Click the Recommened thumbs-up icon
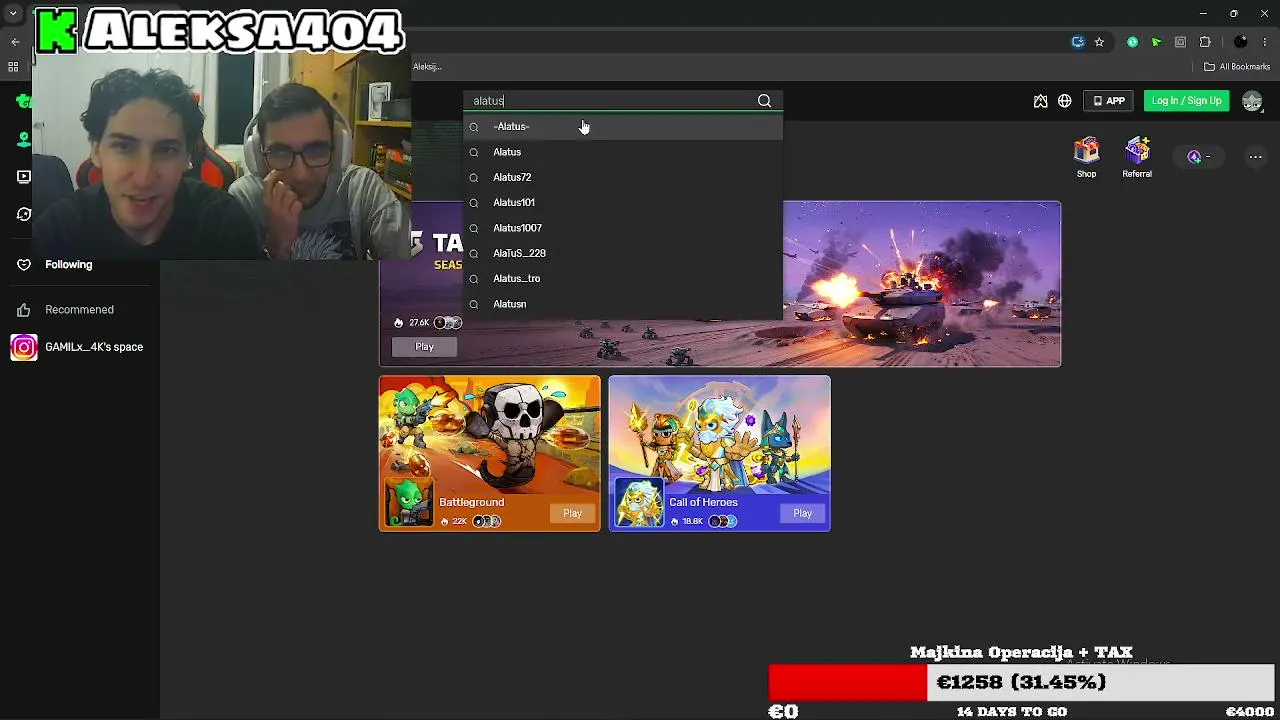The image size is (1280, 720). pos(24,310)
